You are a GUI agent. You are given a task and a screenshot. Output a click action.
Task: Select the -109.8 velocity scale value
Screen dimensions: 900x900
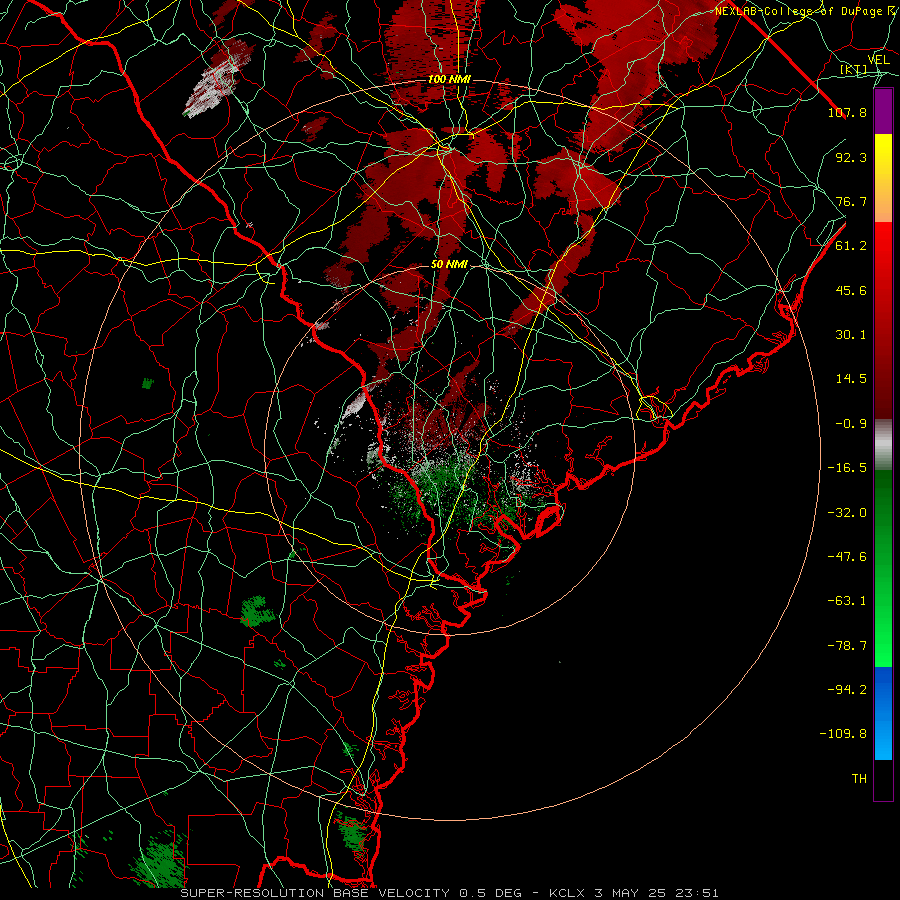[843, 734]
